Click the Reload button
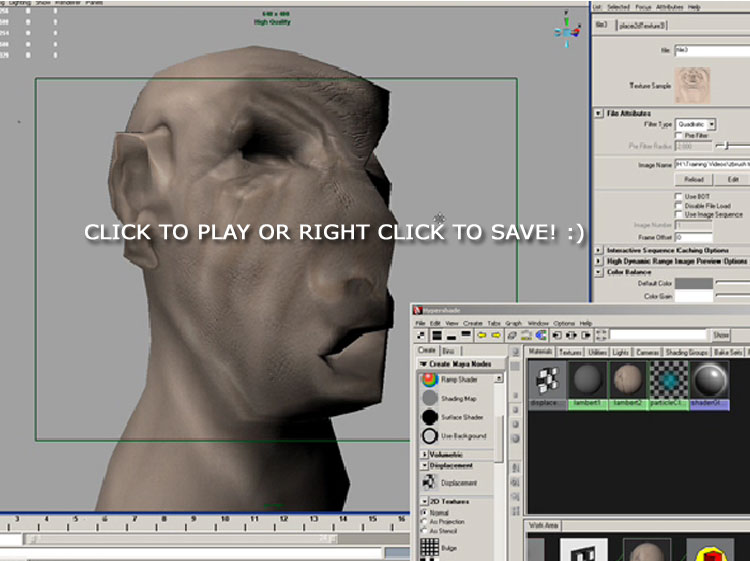The width and height of the screenshot is (750, 561). (x=694, y=179)
